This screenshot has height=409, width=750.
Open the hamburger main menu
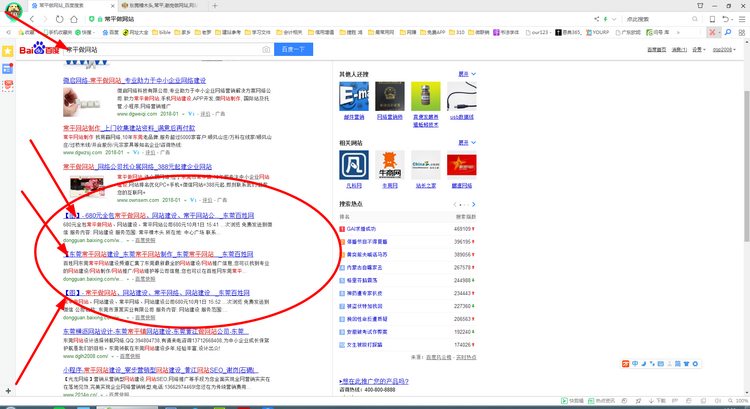(x=742, y=19)
